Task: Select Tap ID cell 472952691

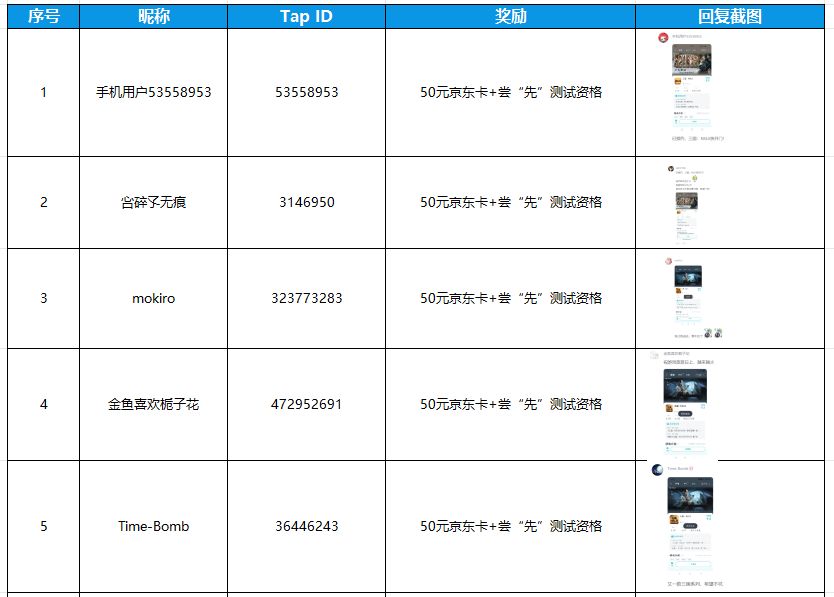Action: [x=306, y=404]
